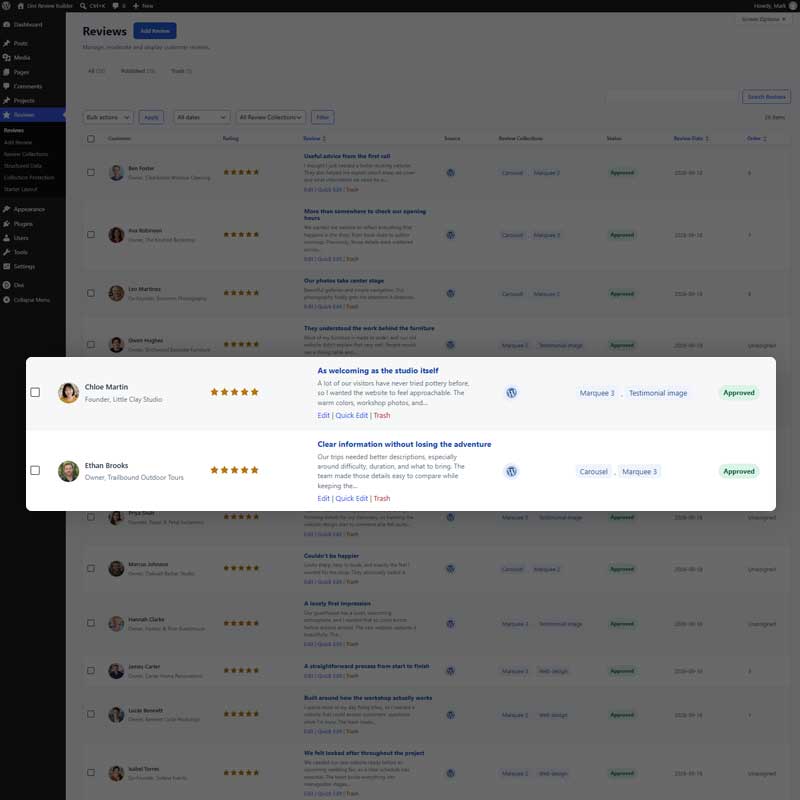
Task: Sort by the Review column header
Action: [314, 138]
